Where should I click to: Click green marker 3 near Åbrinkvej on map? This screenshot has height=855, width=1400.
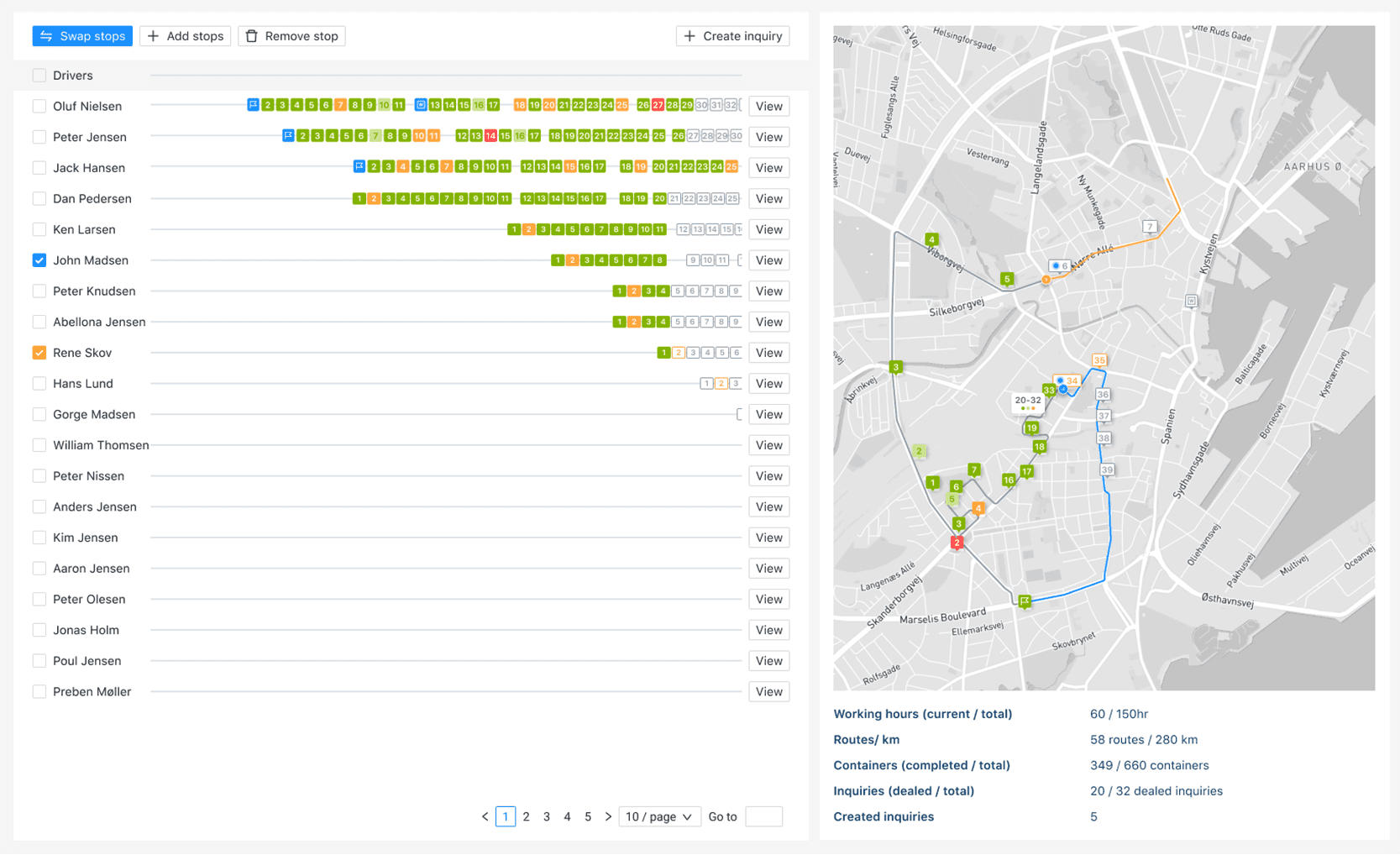point(896,368)
